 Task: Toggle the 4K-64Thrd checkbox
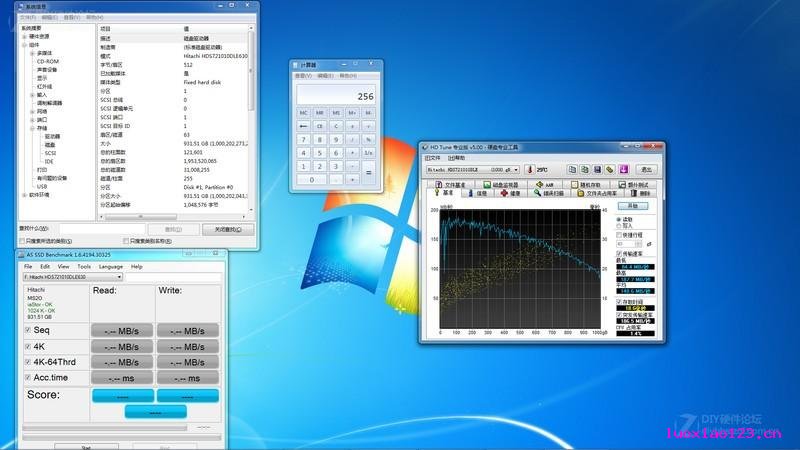28,362
